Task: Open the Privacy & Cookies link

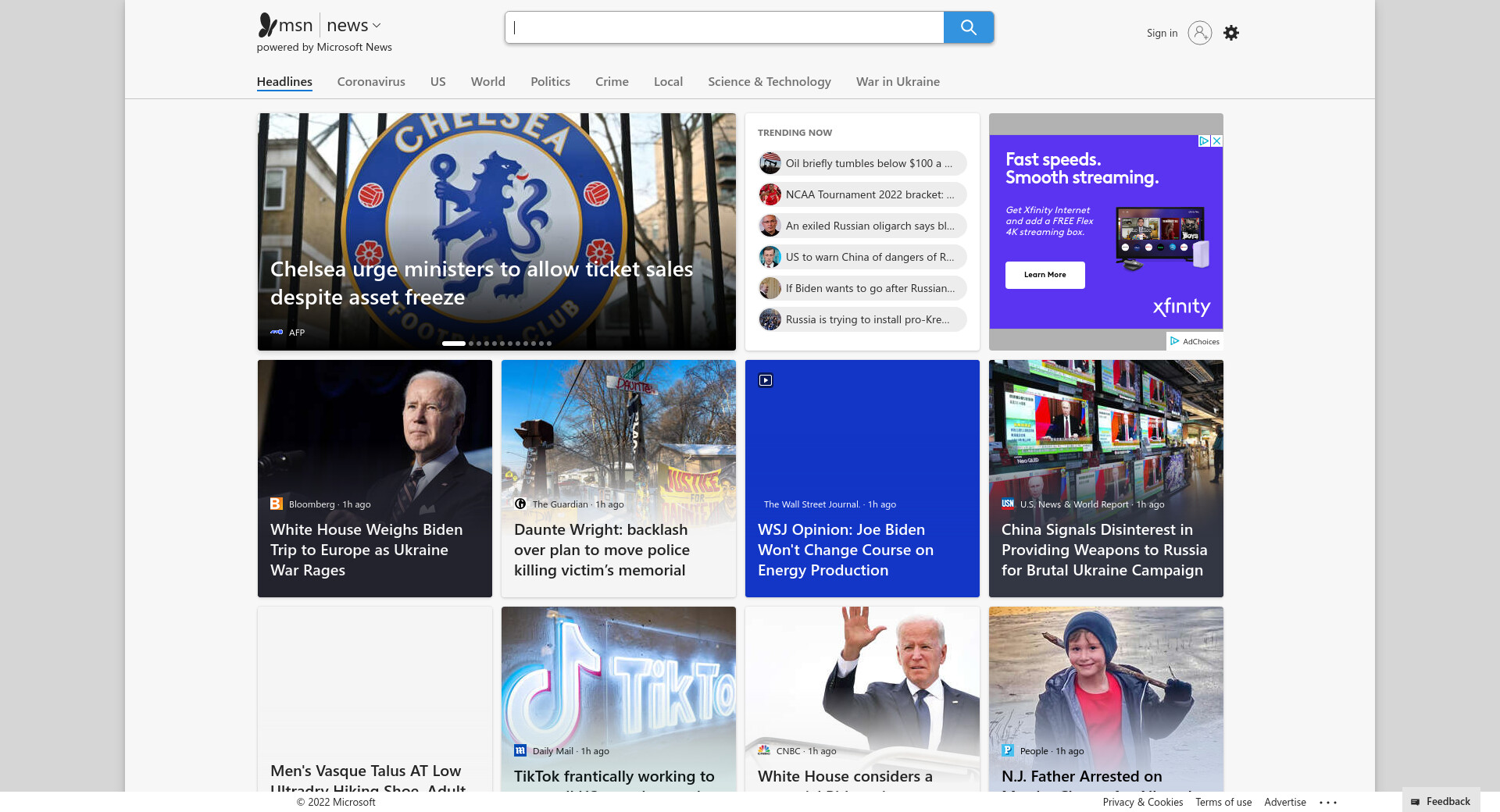Action: 1142,802
